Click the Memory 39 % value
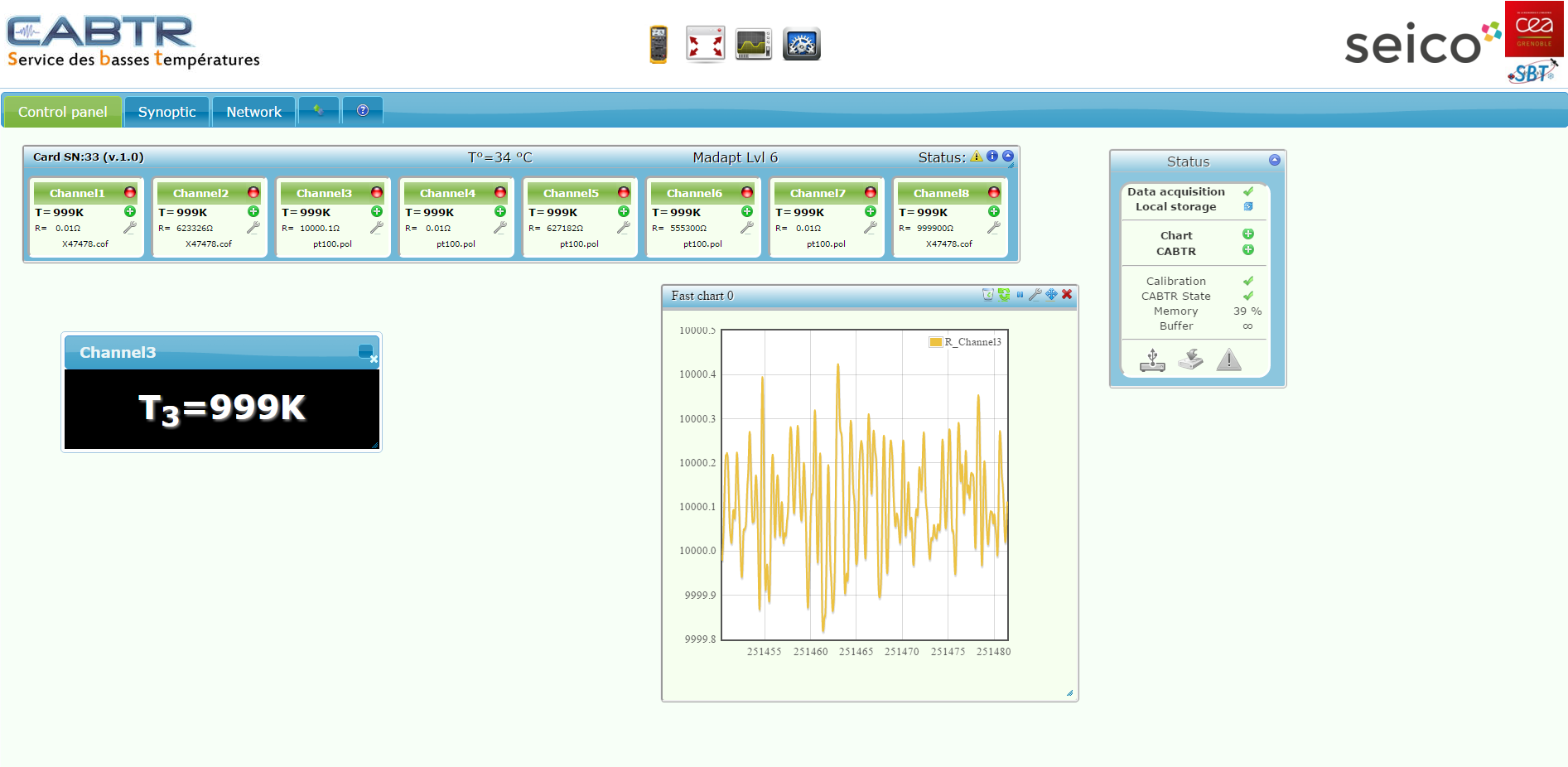The image size is (1568, 767). point(1247,311)
